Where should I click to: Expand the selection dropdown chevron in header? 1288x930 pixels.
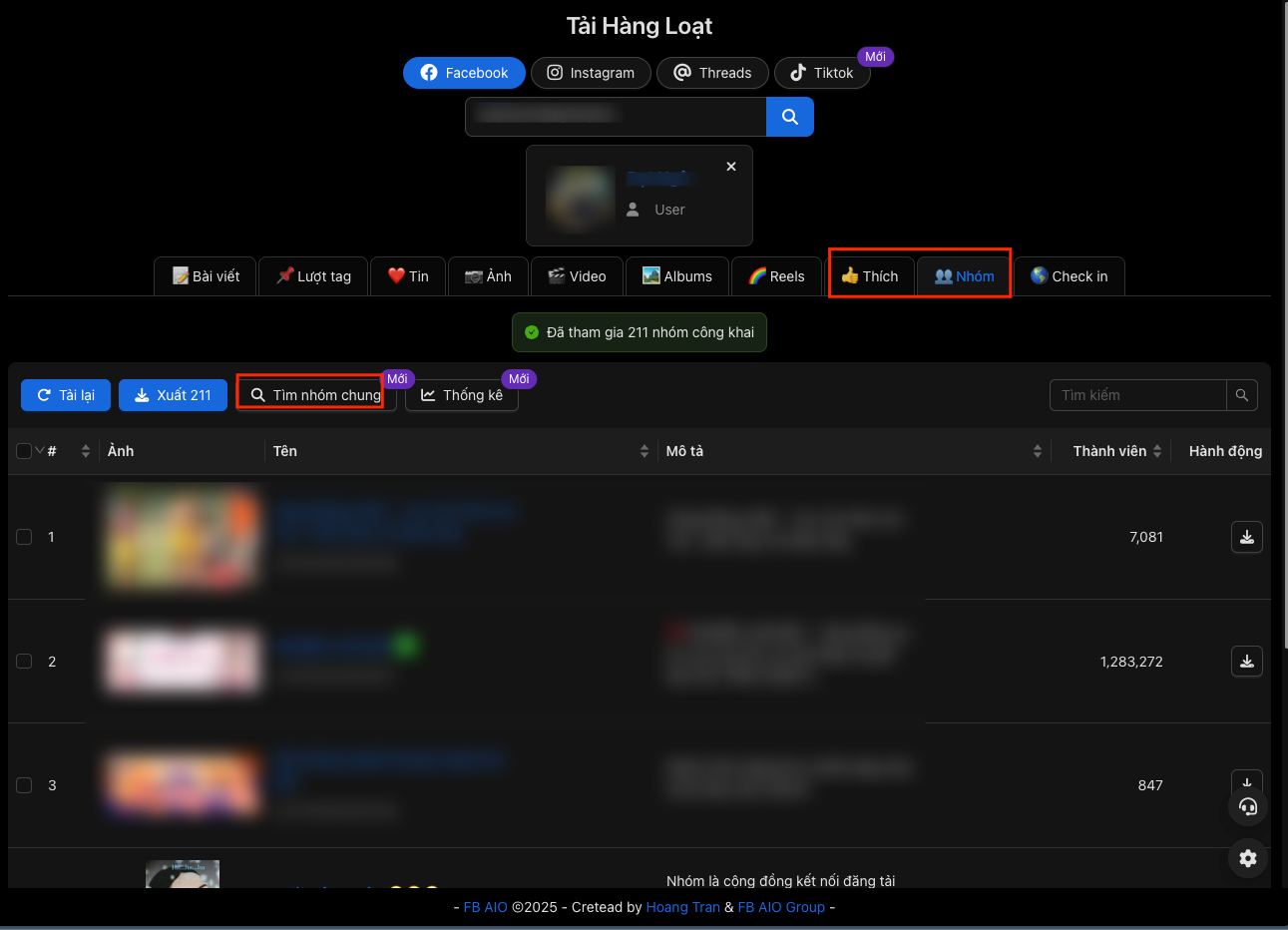click(40, 451)
